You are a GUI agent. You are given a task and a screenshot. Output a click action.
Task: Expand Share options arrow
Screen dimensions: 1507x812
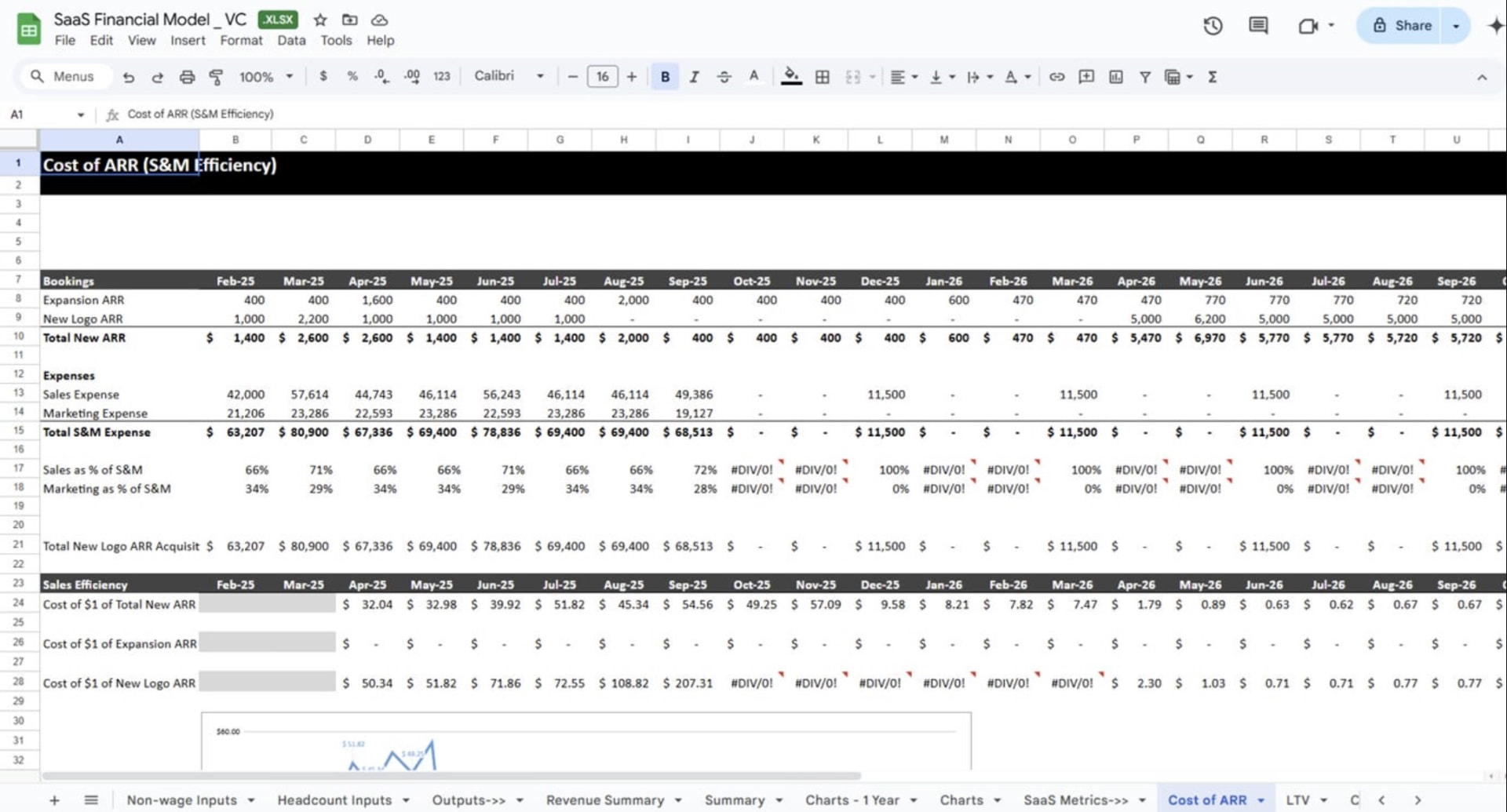[x=1456, y=26]
